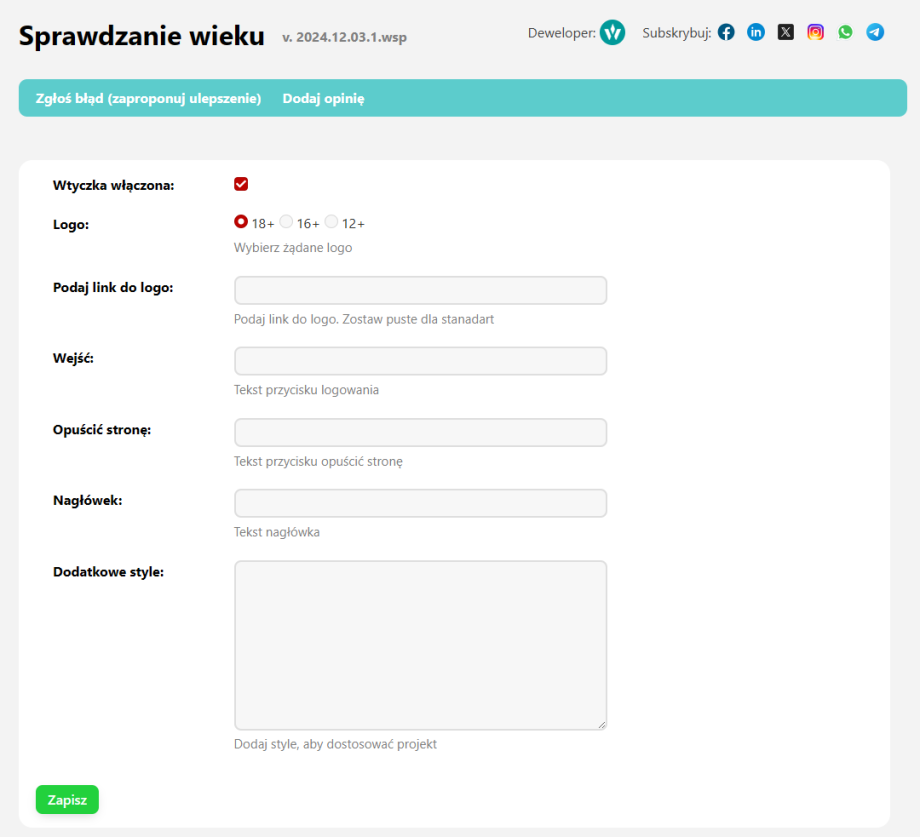Open the Instagram subscription page

pyautogui.click(x=816, y=31)
